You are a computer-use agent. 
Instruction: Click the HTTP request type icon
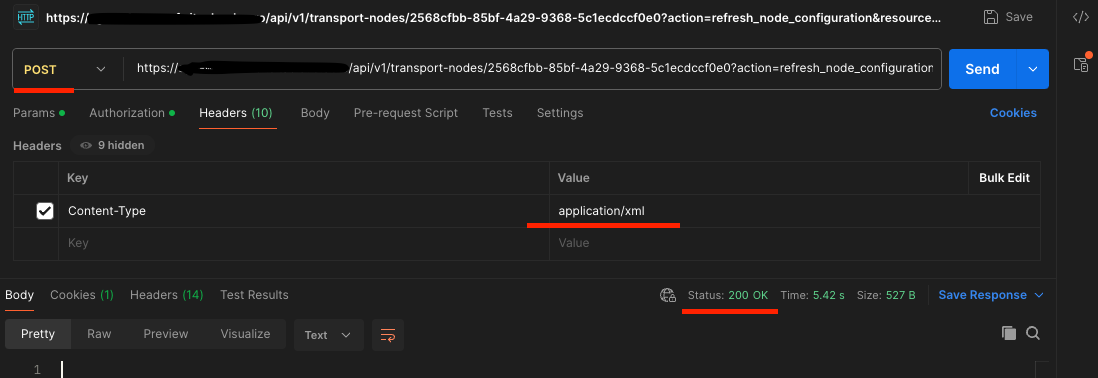[25, 17]
